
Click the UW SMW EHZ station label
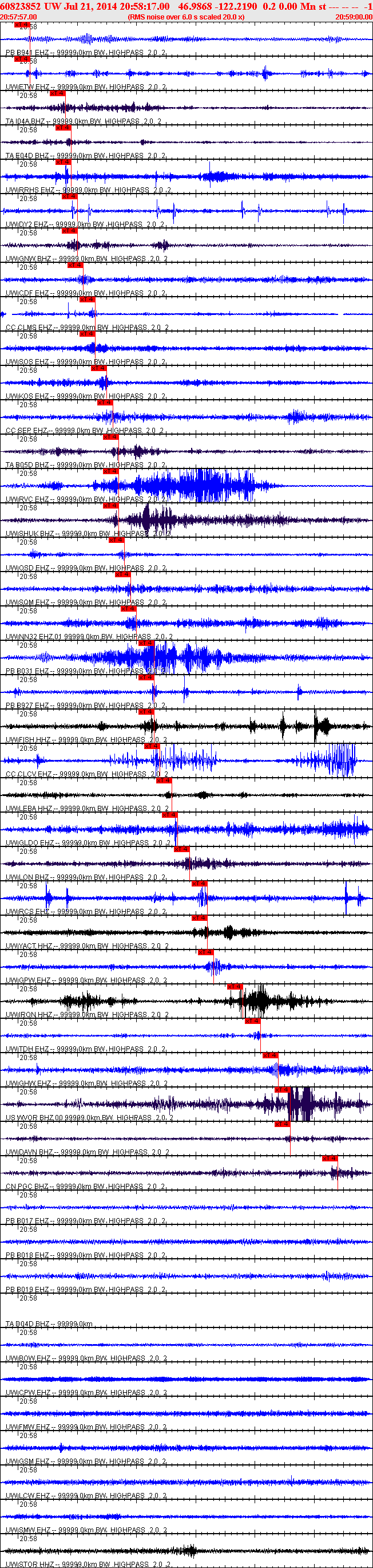[28, 1530]
